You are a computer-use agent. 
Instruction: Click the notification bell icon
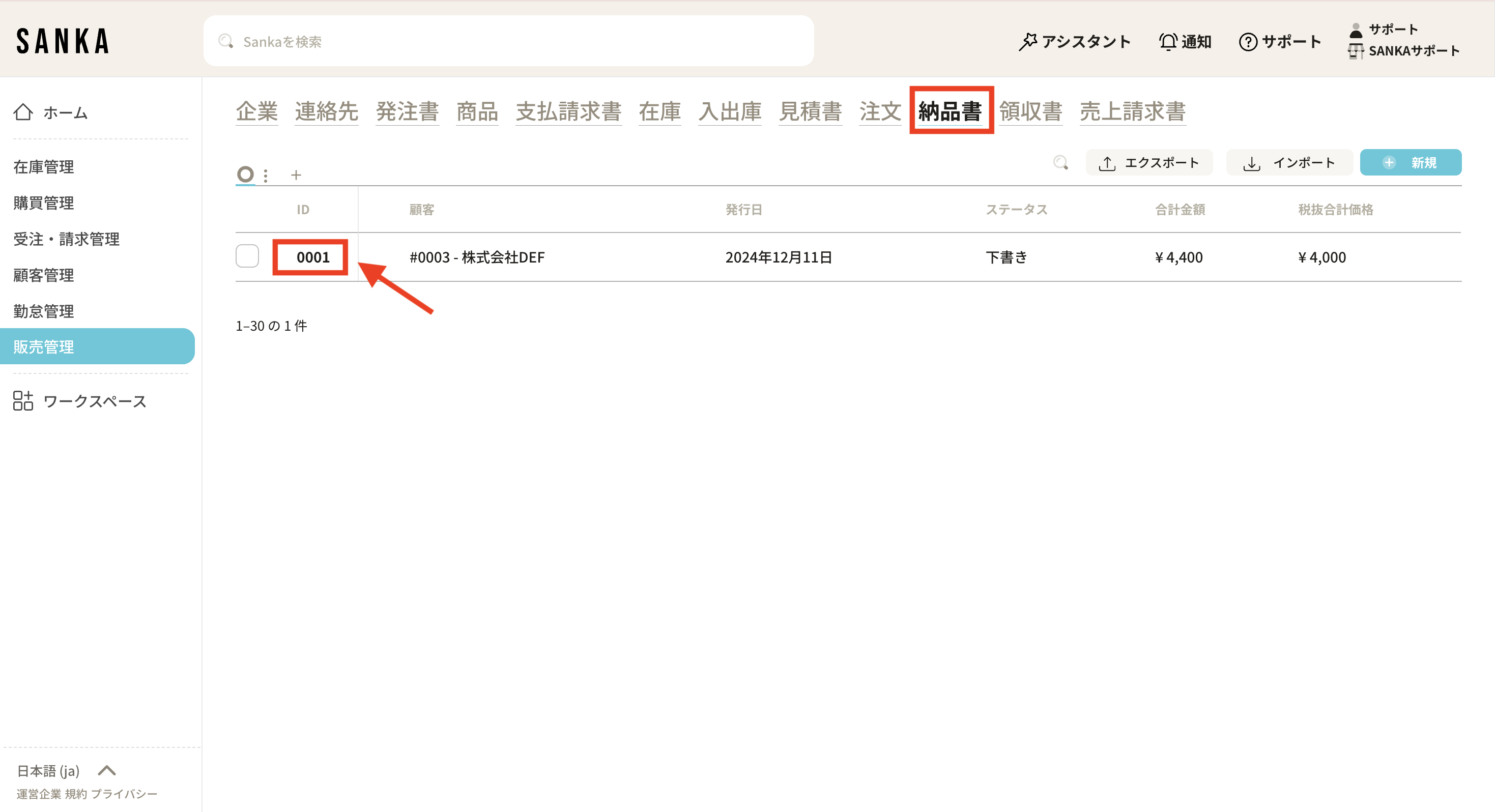pyautogui.click(x=1167, y=41)
